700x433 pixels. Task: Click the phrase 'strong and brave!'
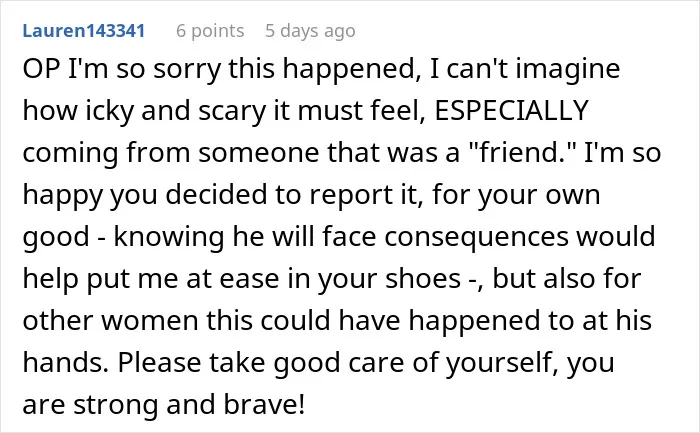(189, 404)
